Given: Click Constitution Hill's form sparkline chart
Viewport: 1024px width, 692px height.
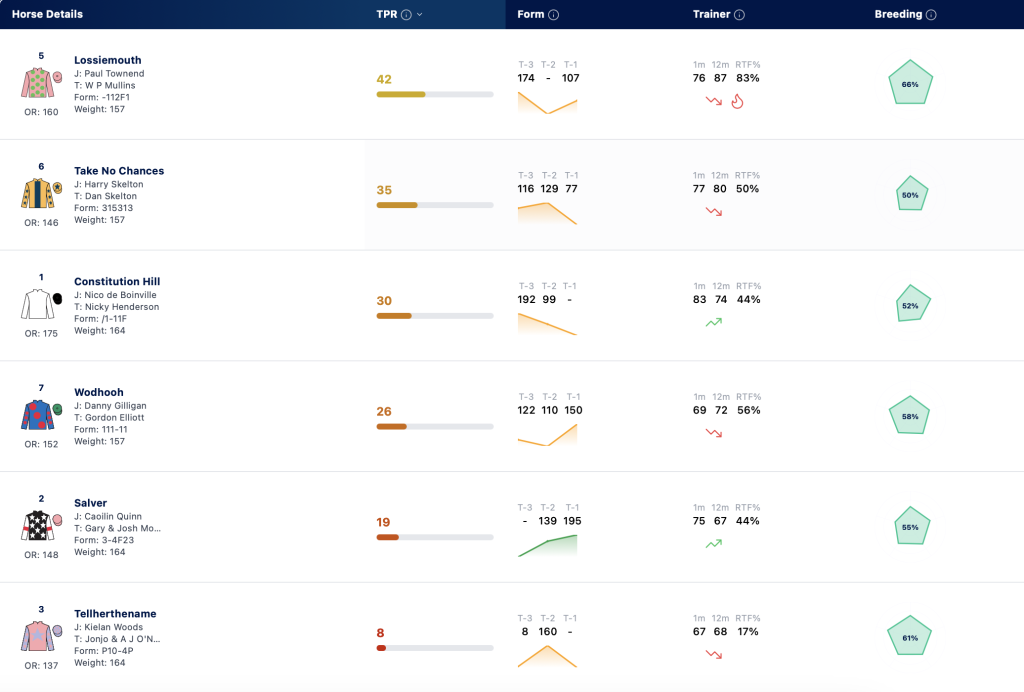Looking at the screenshot, I should 547,324.
